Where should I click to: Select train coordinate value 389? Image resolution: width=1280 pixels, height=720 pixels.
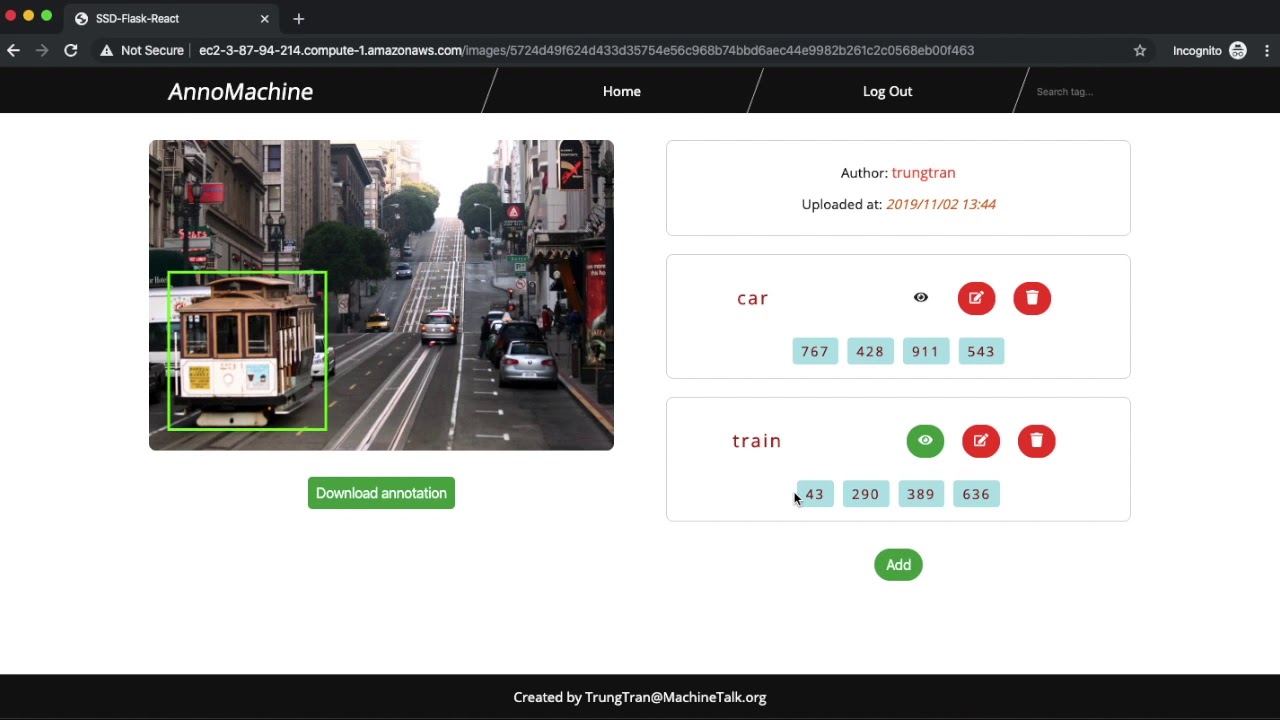[x=921, y=494]
